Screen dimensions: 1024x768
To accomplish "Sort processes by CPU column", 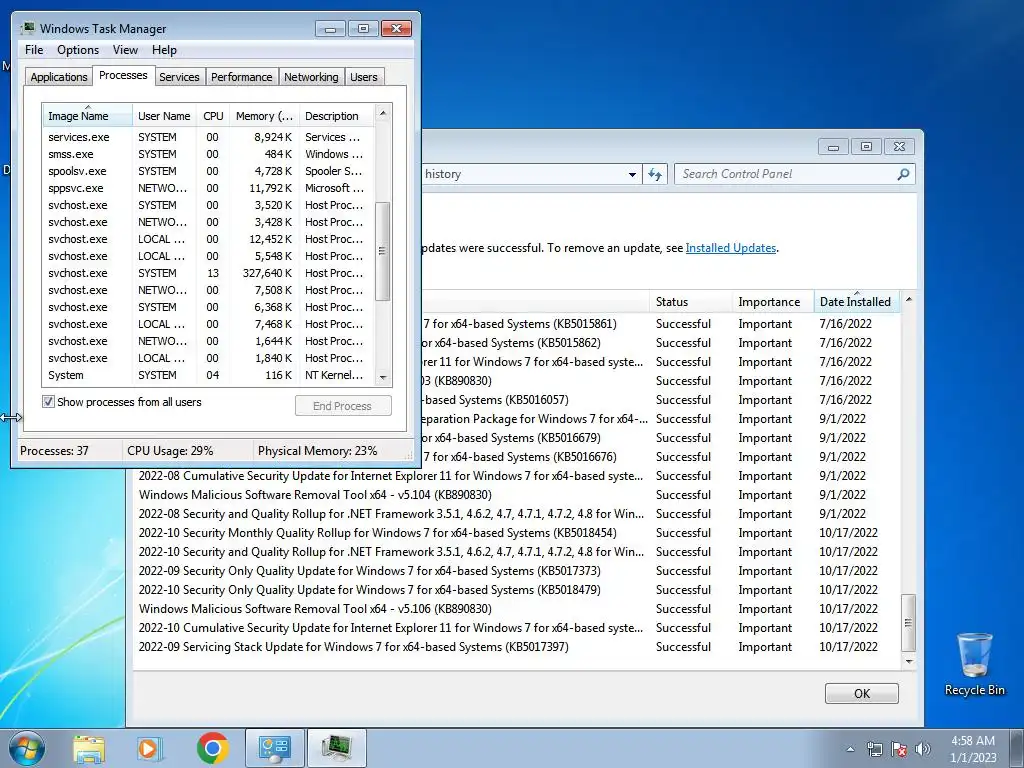I will tap(213, 116).
